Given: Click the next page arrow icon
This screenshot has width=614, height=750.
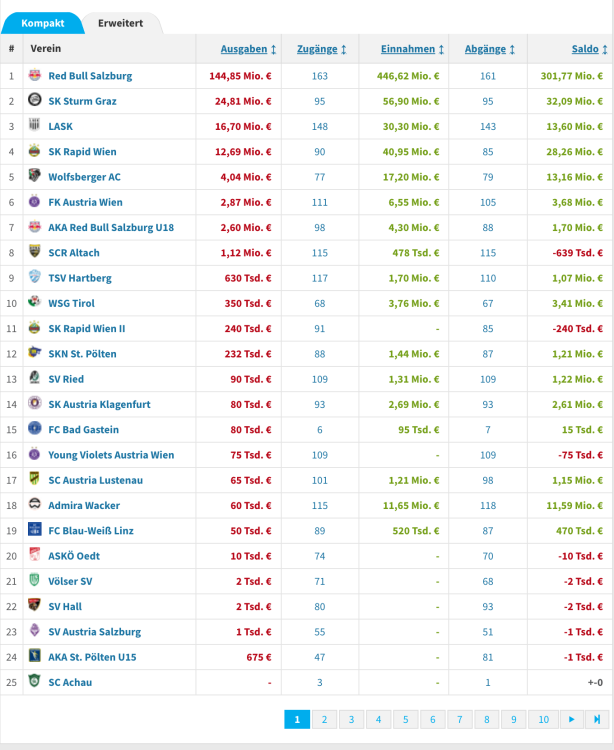Looking at the screenshot, I should [571, 719].
